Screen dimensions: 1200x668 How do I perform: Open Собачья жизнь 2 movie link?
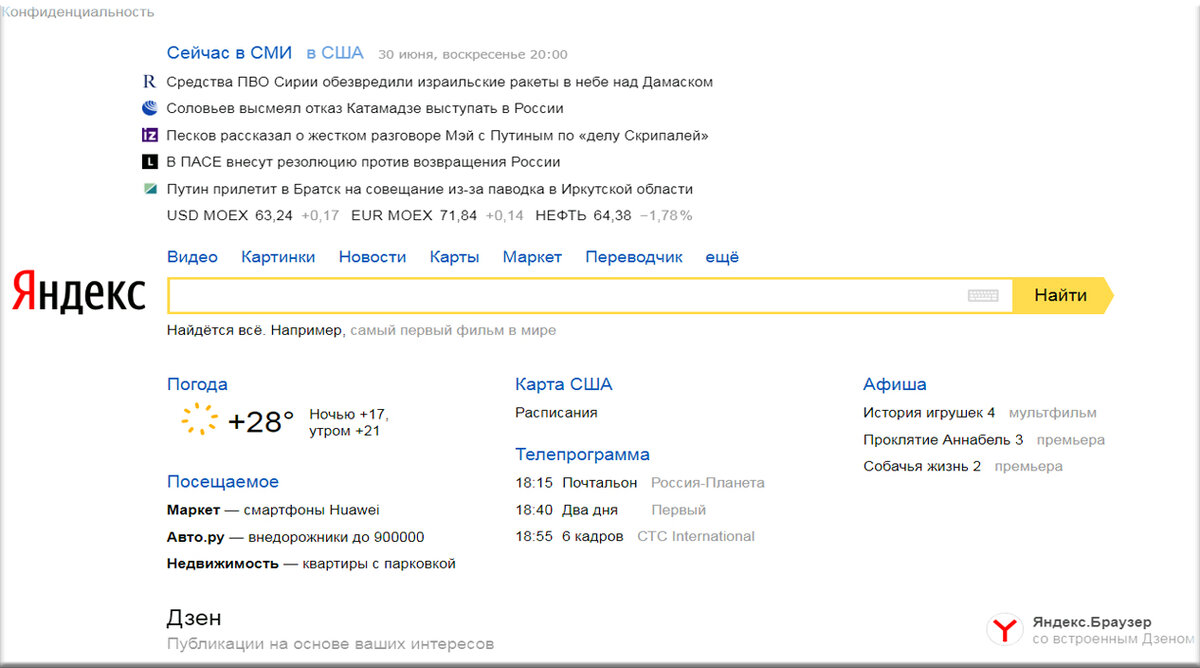click(x=922, y=467)
